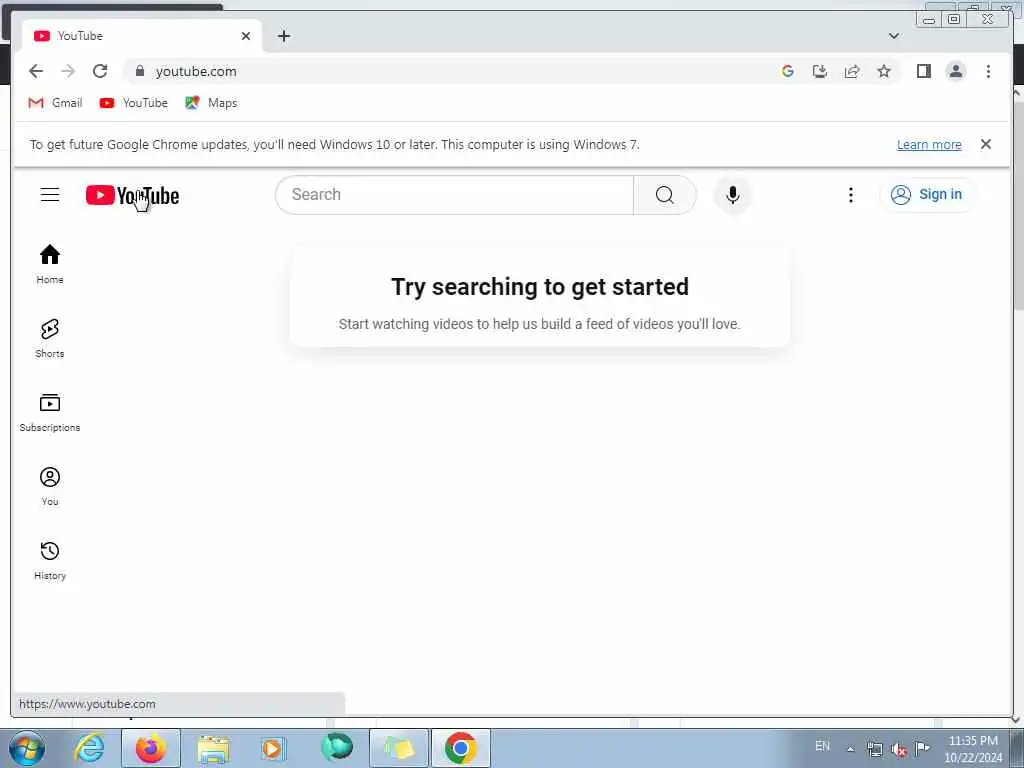This screenshot has width=1024, height=768.
Task: Open Chrome's three-dot customize menu
Action: (x=988, y=71)
